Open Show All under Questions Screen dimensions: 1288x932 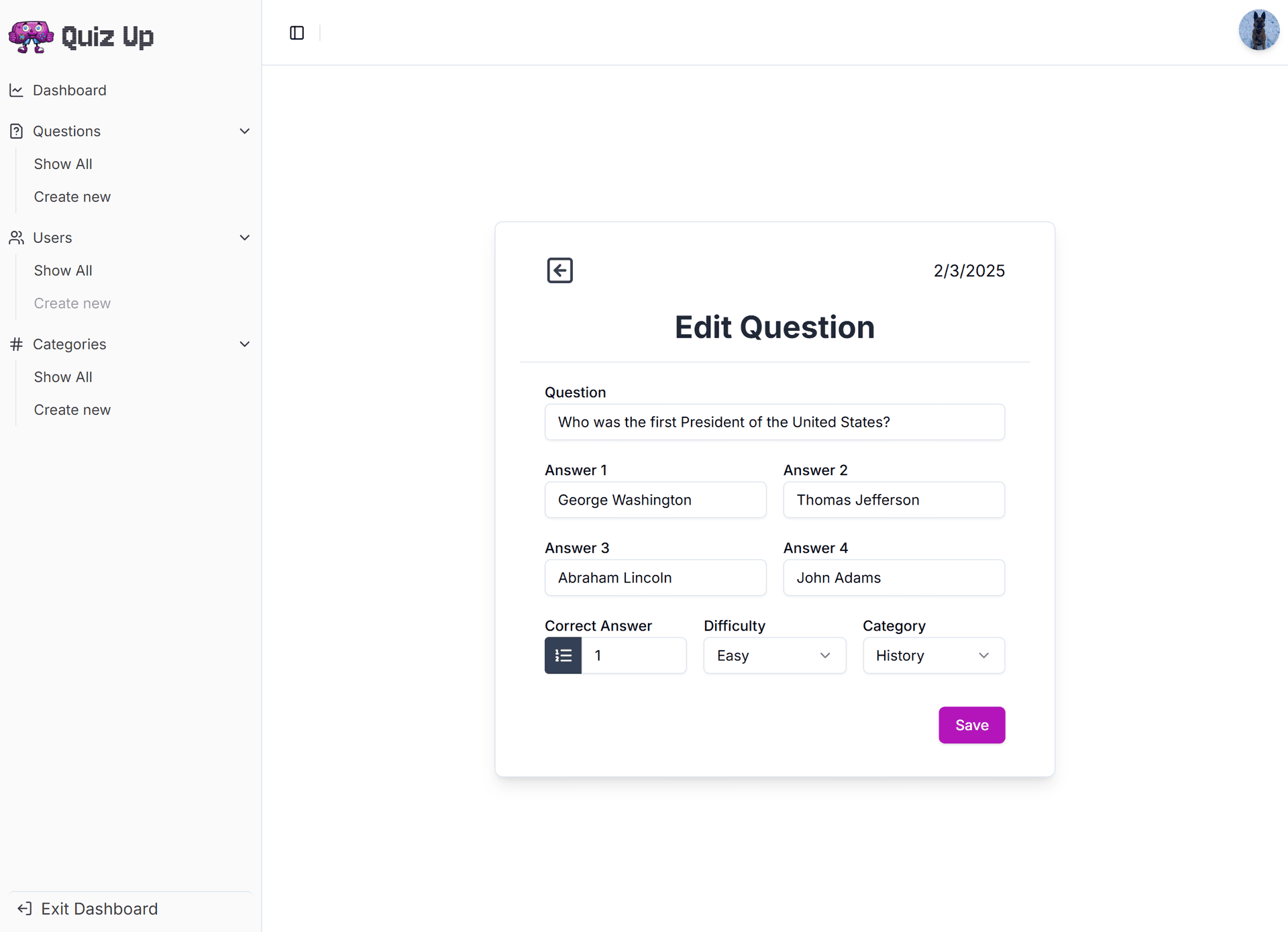[x=63, y=164]
